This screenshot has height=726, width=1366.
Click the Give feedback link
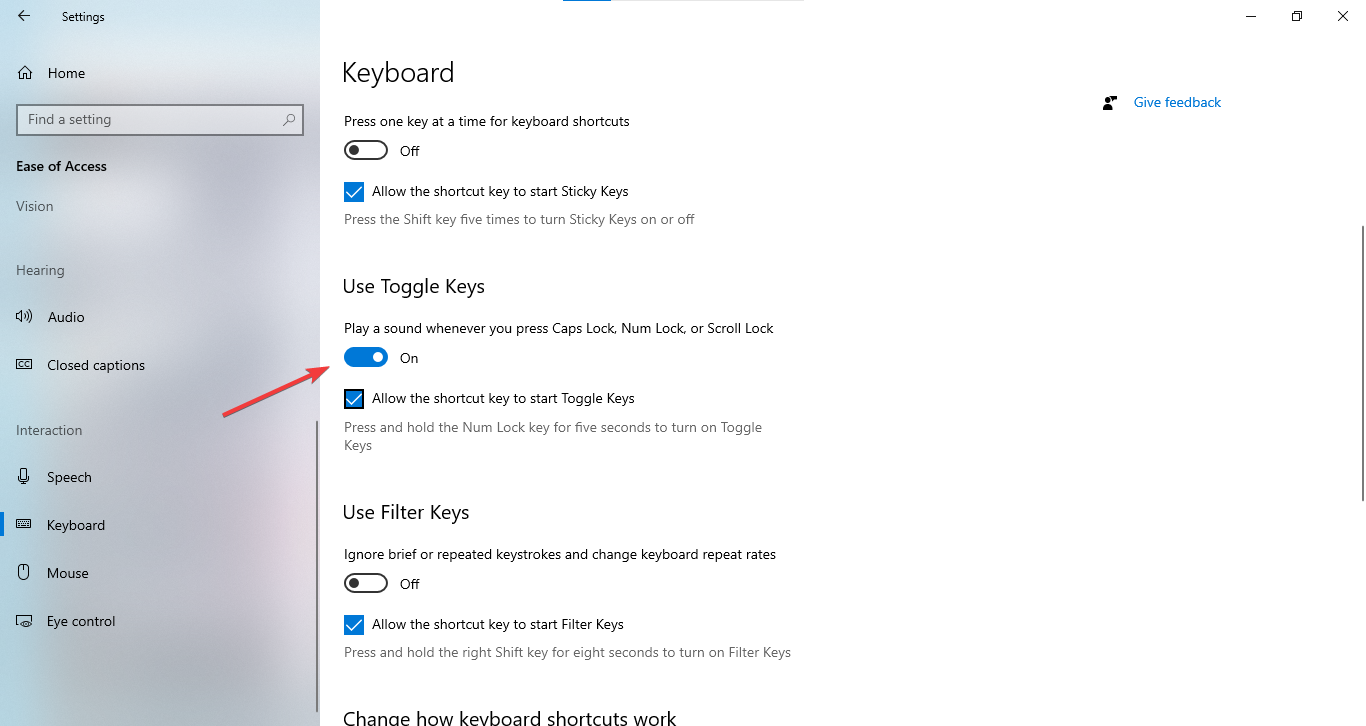click(1177, 102)
